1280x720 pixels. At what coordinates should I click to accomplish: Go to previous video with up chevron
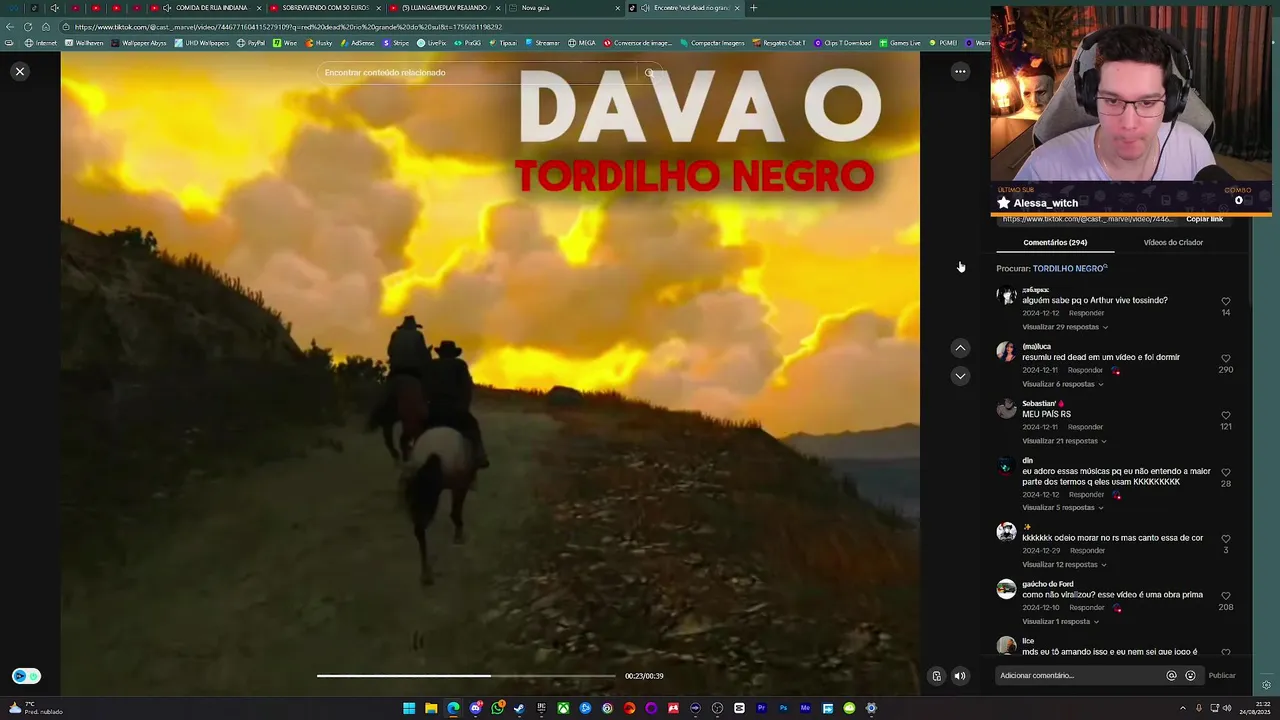[x=960, y=348]
